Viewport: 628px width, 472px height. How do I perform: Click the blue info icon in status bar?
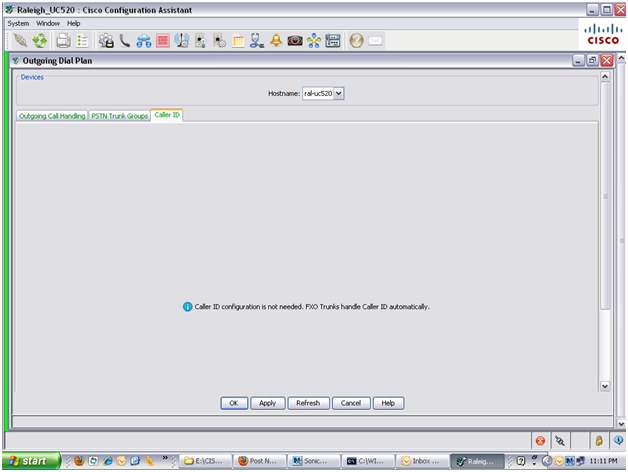(618, 440)
